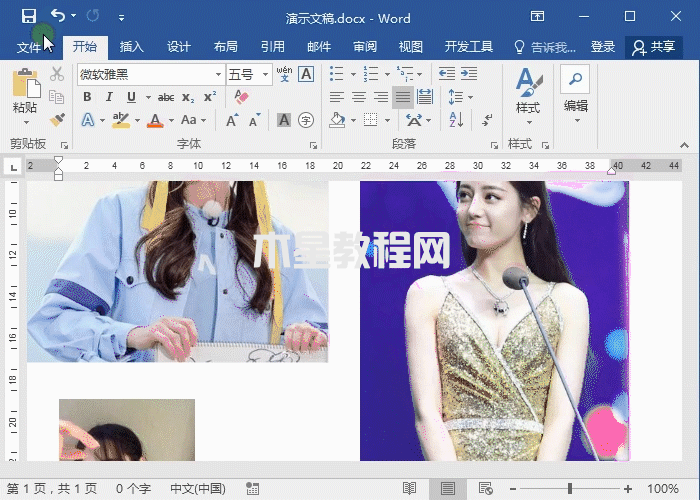Open the 编辑 editing menu button

[x=575, y=95]
